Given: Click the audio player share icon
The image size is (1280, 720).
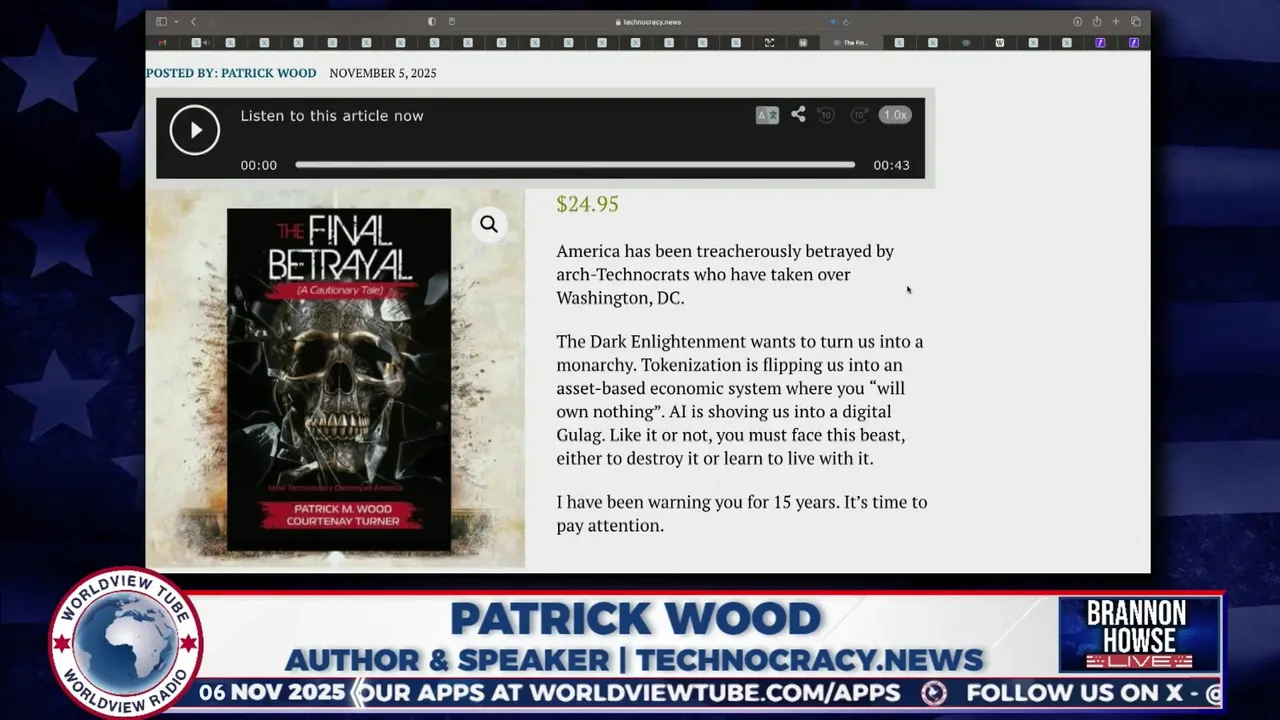Looking at the screenshot, I should (798, 115).
